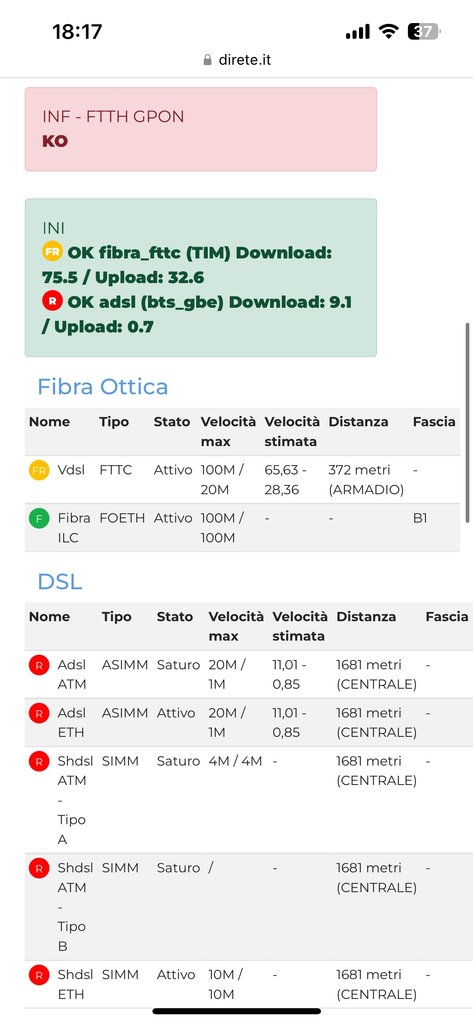473x1024 pixels.
Task: Click the red R badge for Adsl ETH
Action: coord(39,713)
